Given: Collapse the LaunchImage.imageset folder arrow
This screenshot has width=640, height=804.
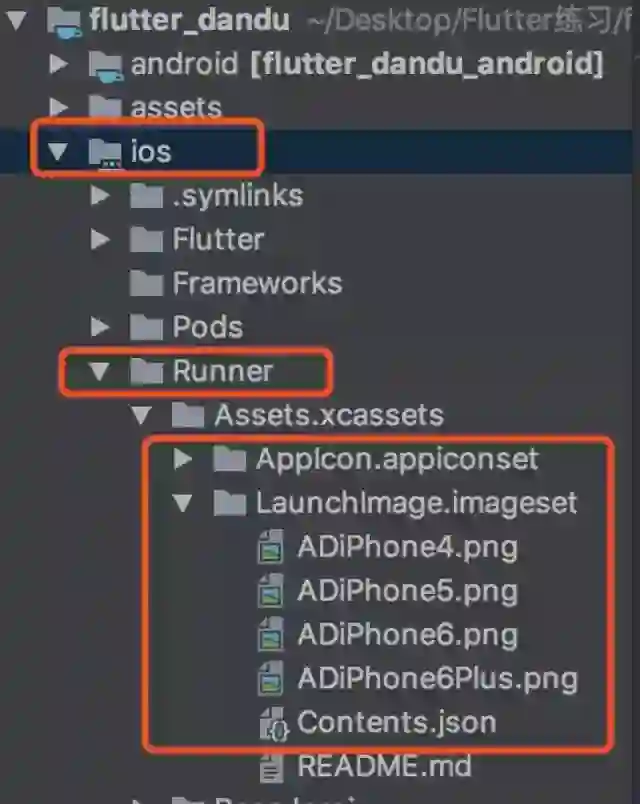Looking at the screenshot, I should coord(183,502).
